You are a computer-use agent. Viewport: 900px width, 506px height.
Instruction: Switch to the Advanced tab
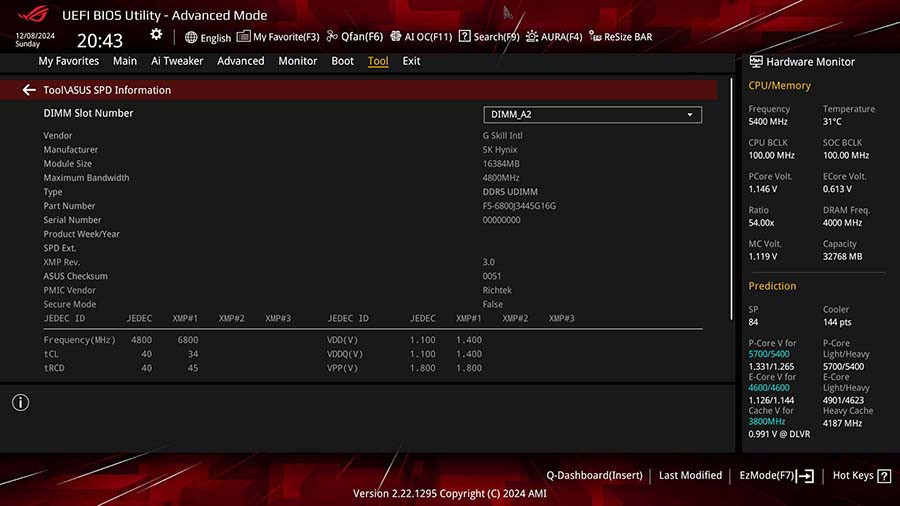click(240, 61)
